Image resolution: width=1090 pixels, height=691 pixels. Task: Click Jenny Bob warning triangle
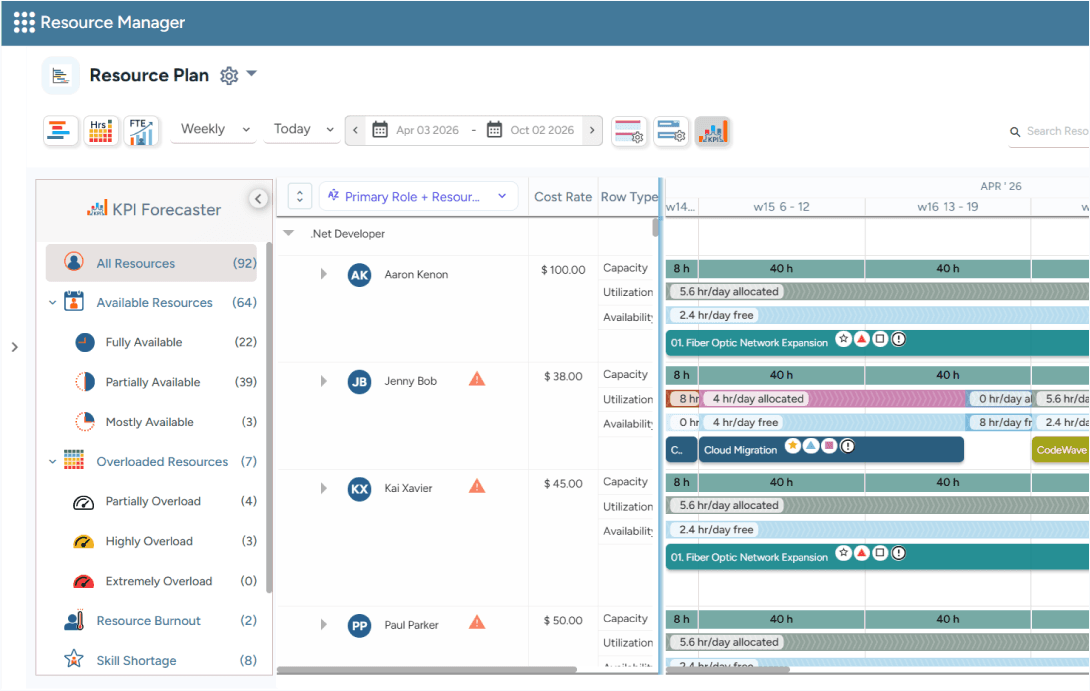point(477,379)
